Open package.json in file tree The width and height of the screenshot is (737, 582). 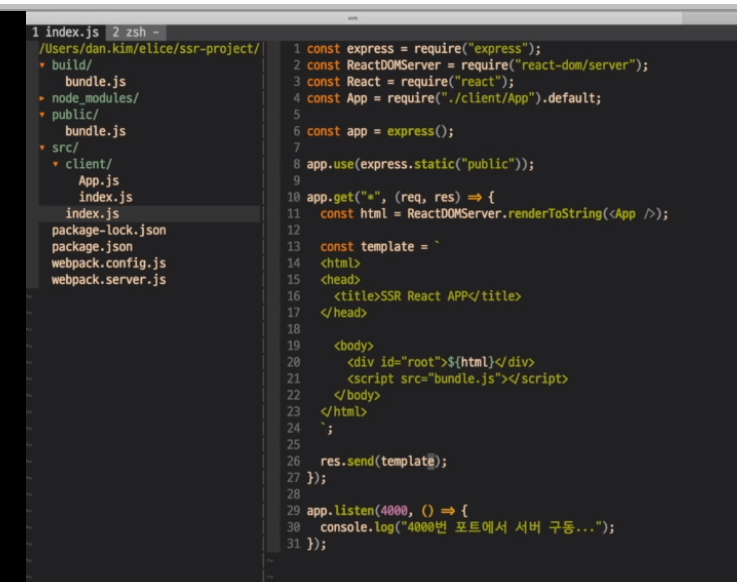92,246
